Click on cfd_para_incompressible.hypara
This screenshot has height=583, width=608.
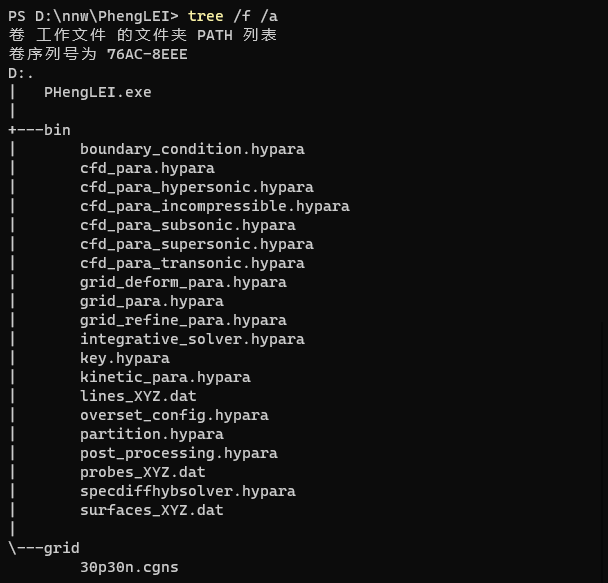coord(214,206)
